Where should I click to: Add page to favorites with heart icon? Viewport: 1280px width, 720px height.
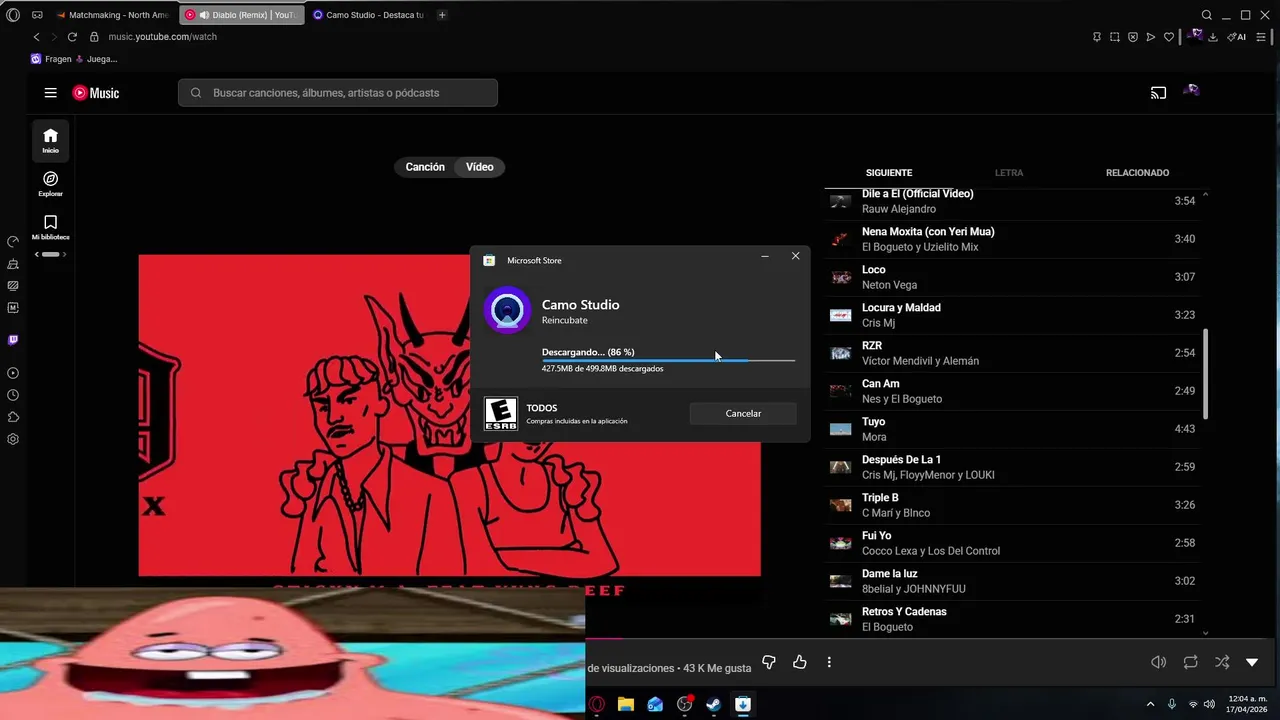click(x=1169, y=37)
